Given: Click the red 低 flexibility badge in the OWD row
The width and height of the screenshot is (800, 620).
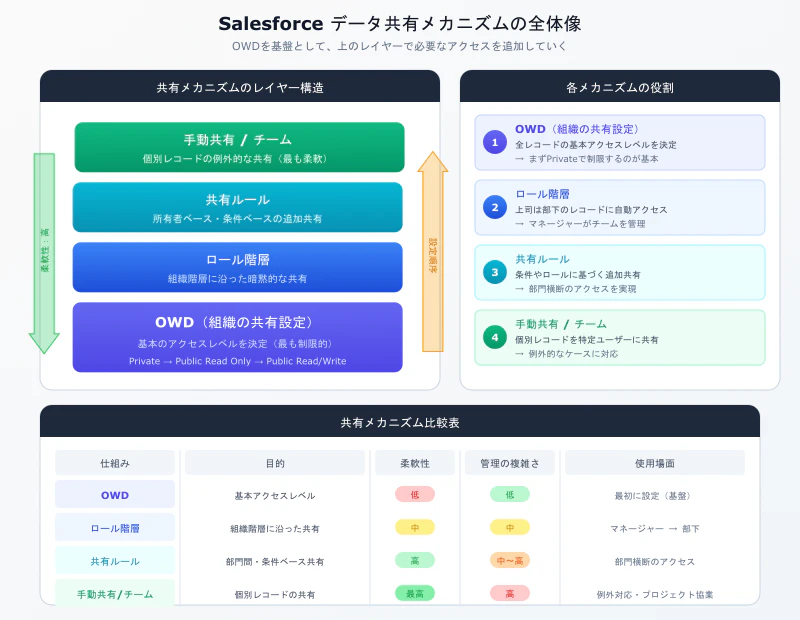Looking at the screenshot, I should click(415, 494).
